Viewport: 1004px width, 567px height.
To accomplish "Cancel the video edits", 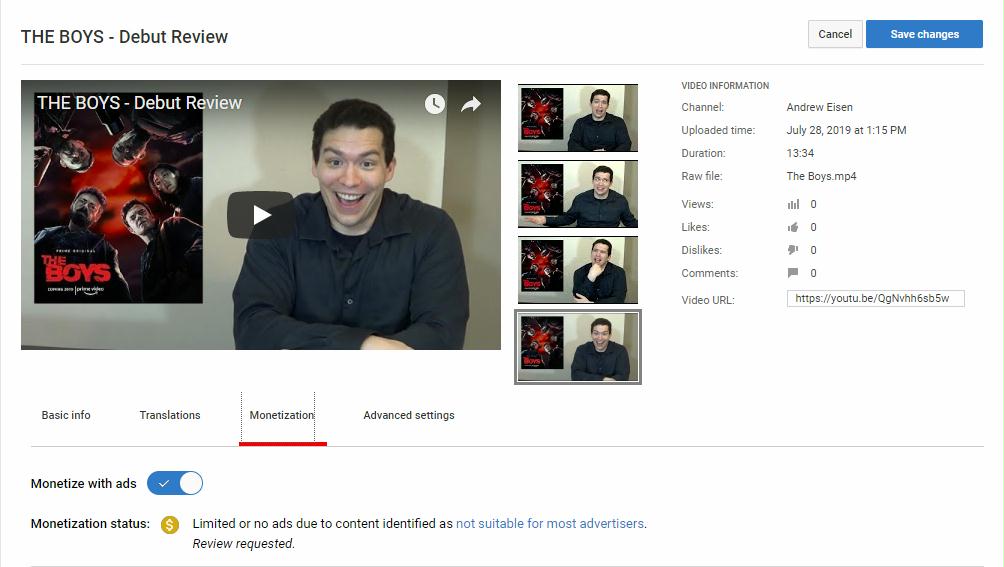I will point(835,34).
